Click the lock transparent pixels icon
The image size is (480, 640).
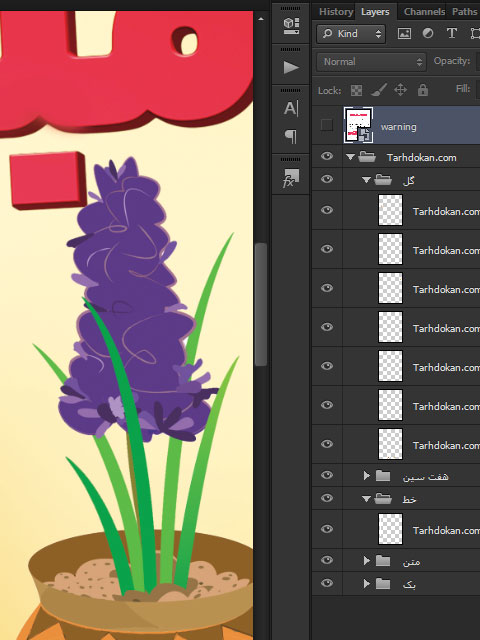[x=356, y=90]
